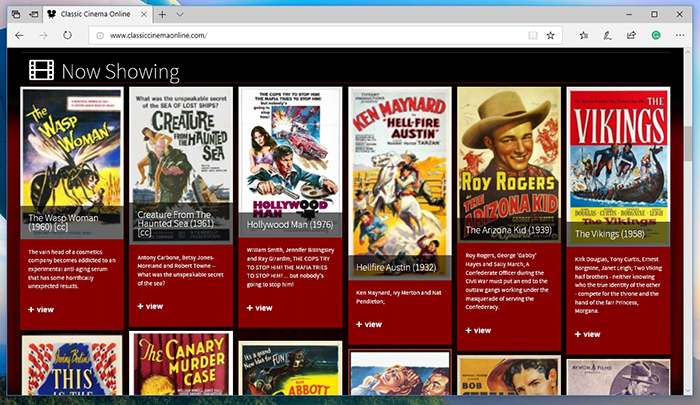
Task: Click Creature From The Haunted Sea (1961) caption
Action: [x=175, y=223]
